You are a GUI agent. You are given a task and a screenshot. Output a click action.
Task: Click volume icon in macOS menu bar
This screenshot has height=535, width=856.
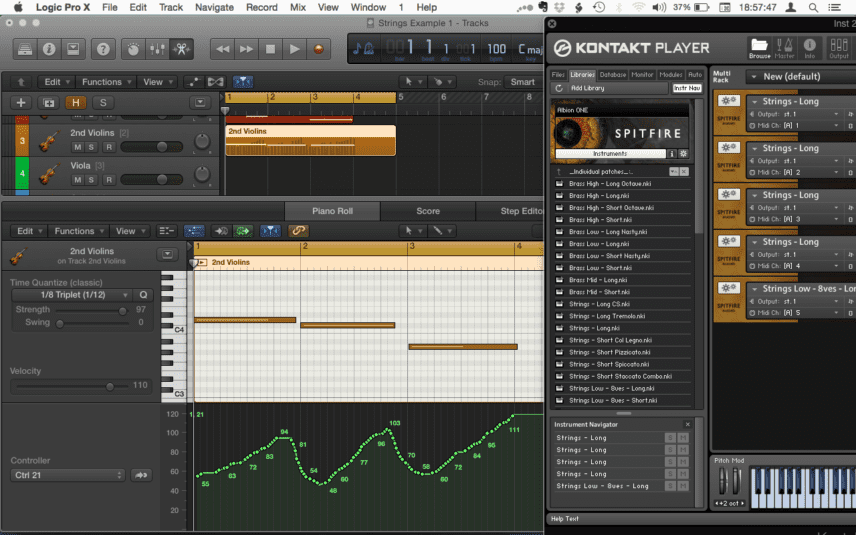659,7
